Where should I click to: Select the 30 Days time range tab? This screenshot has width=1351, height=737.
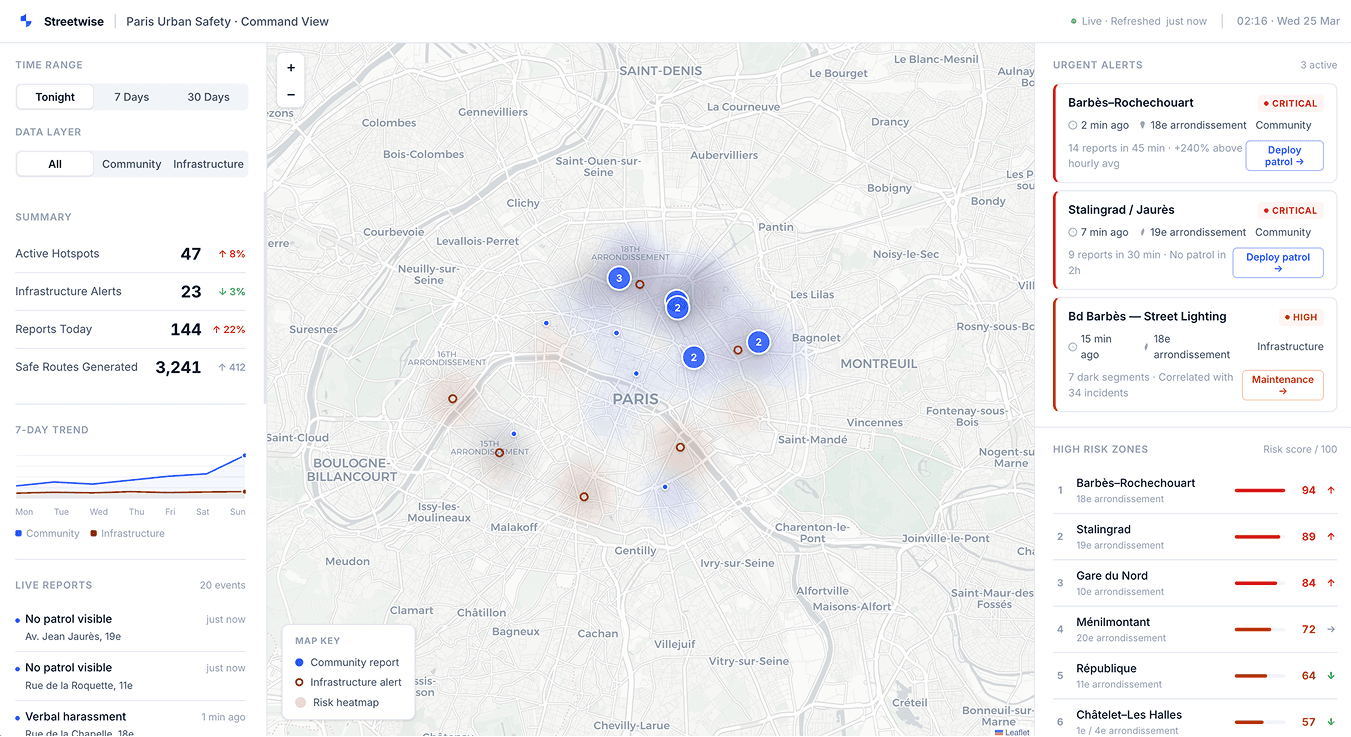coord(208,96)
